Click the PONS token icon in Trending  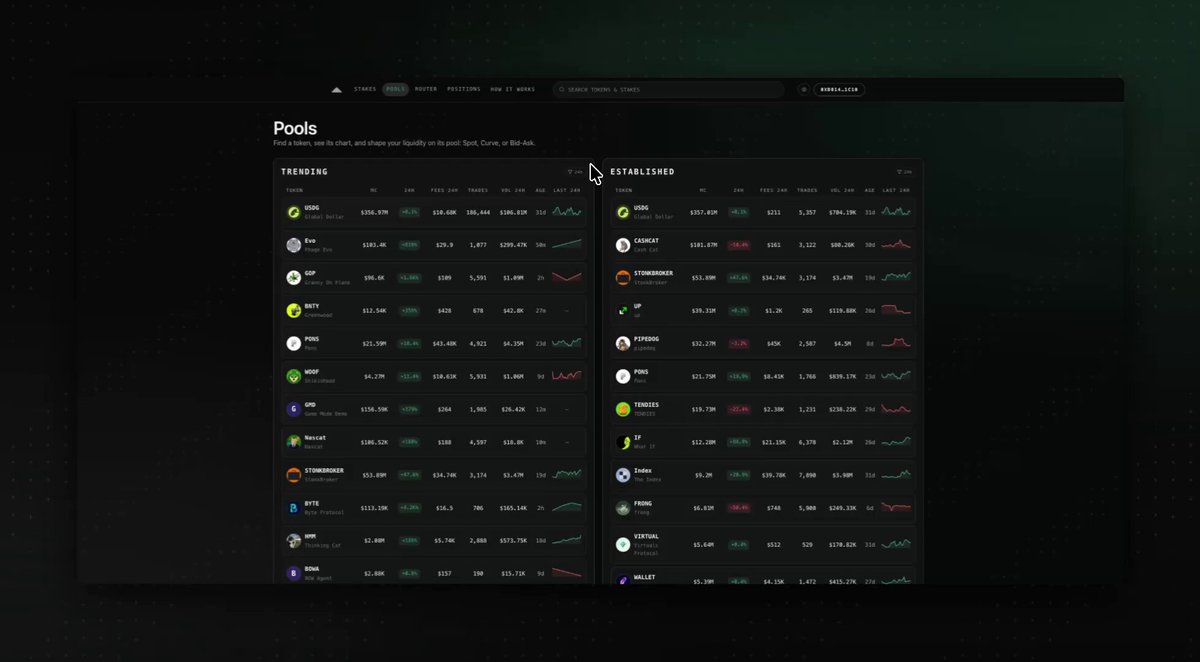(x=294, y=343)
